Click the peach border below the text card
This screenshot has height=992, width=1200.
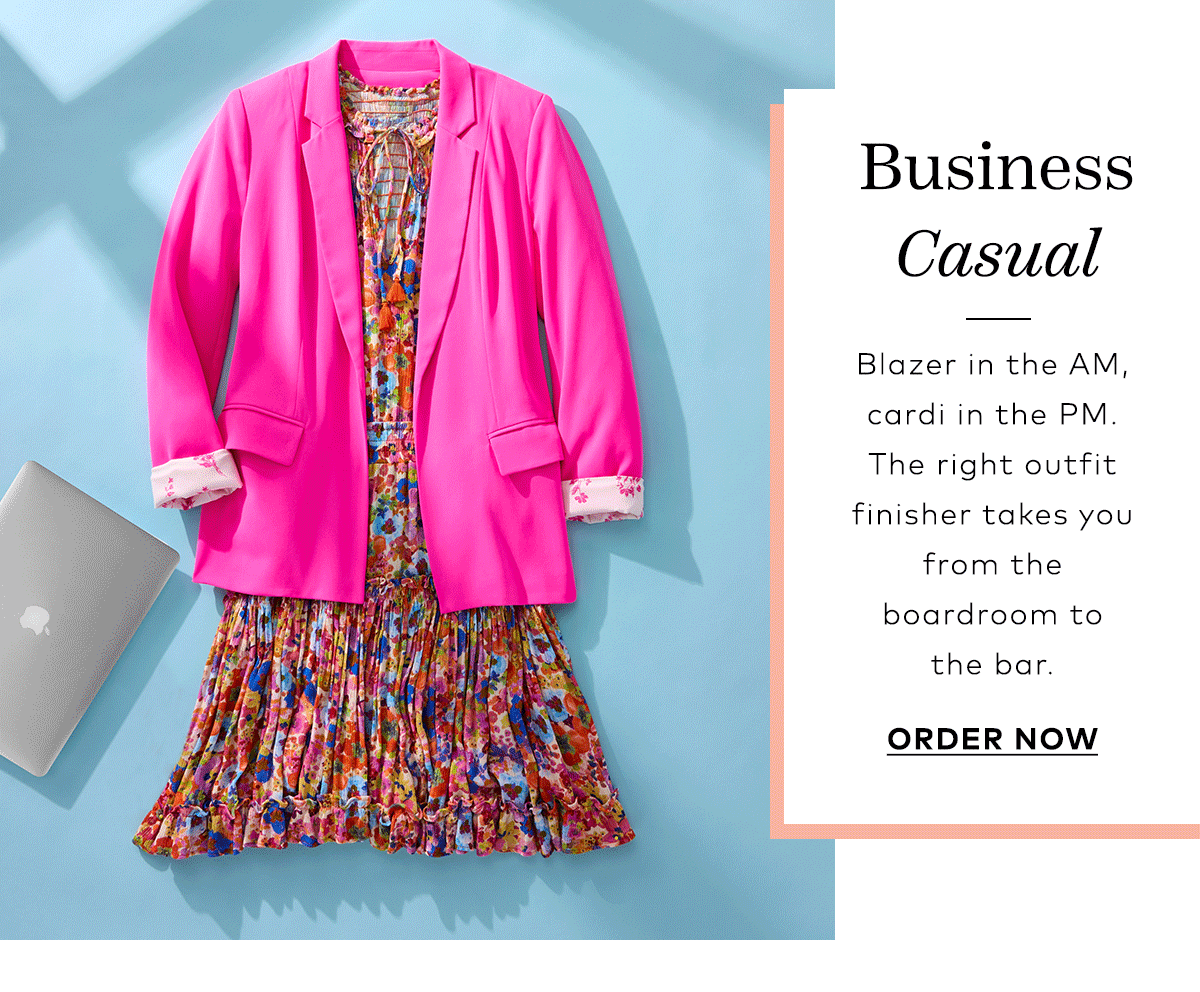(x=985, y=831)
